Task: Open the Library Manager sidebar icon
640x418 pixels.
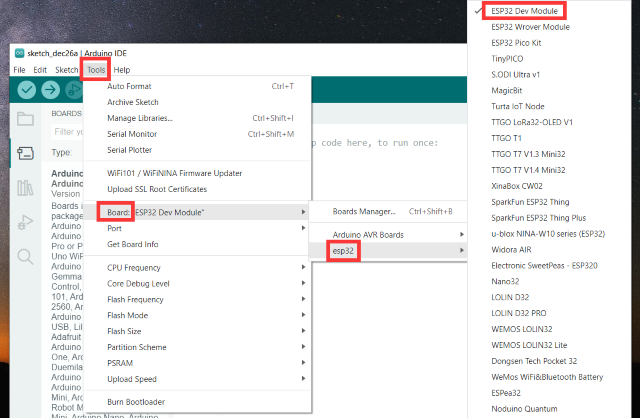Action: (25, 188)
